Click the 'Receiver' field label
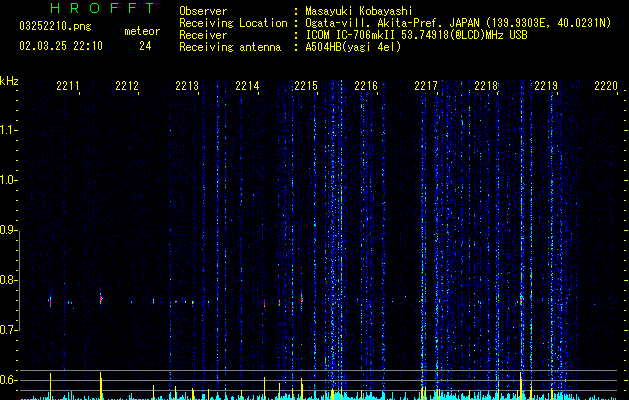Viewport: 629px width, 400px height. click(203, 35)
